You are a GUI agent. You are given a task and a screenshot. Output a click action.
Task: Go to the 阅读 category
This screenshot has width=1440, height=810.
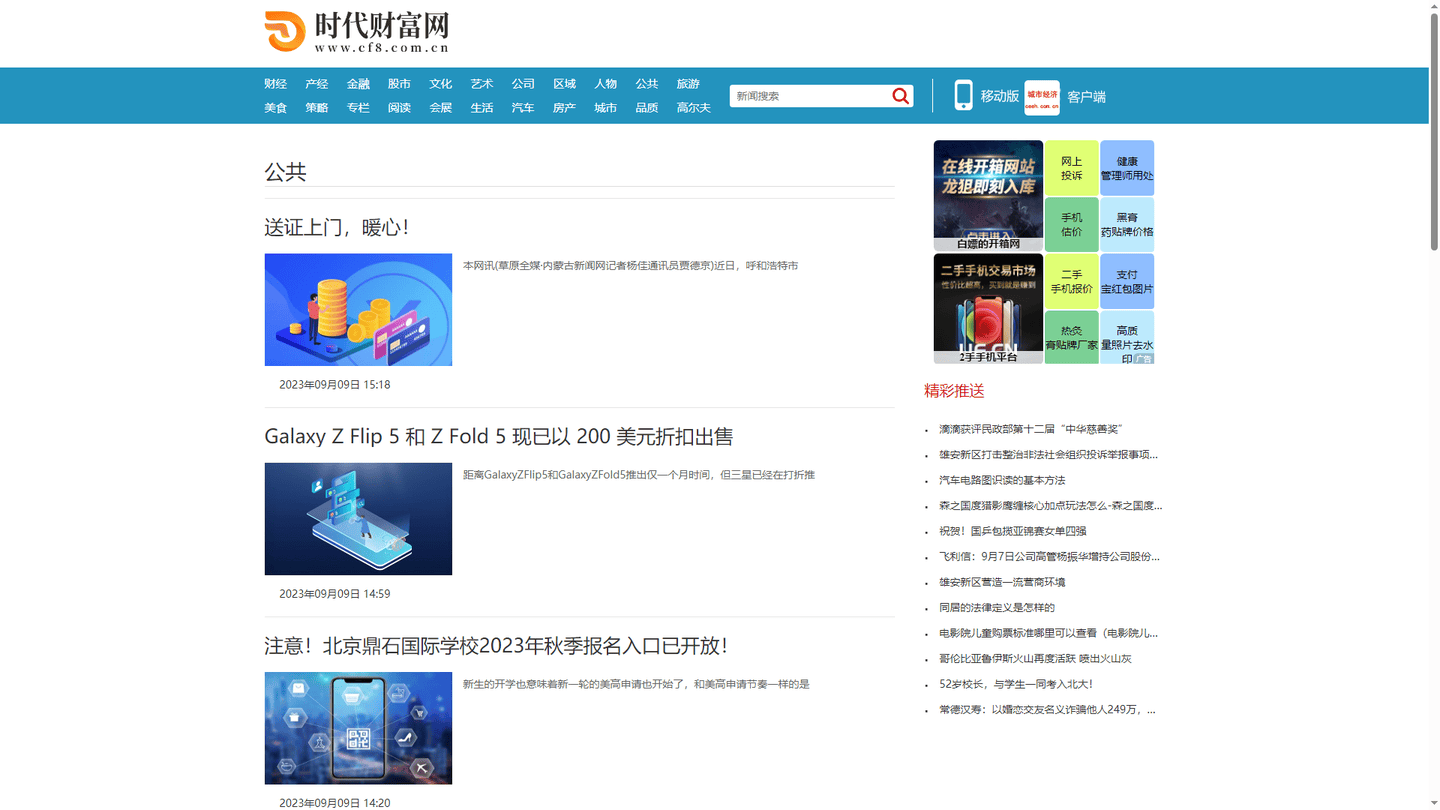tap(399, 108)
